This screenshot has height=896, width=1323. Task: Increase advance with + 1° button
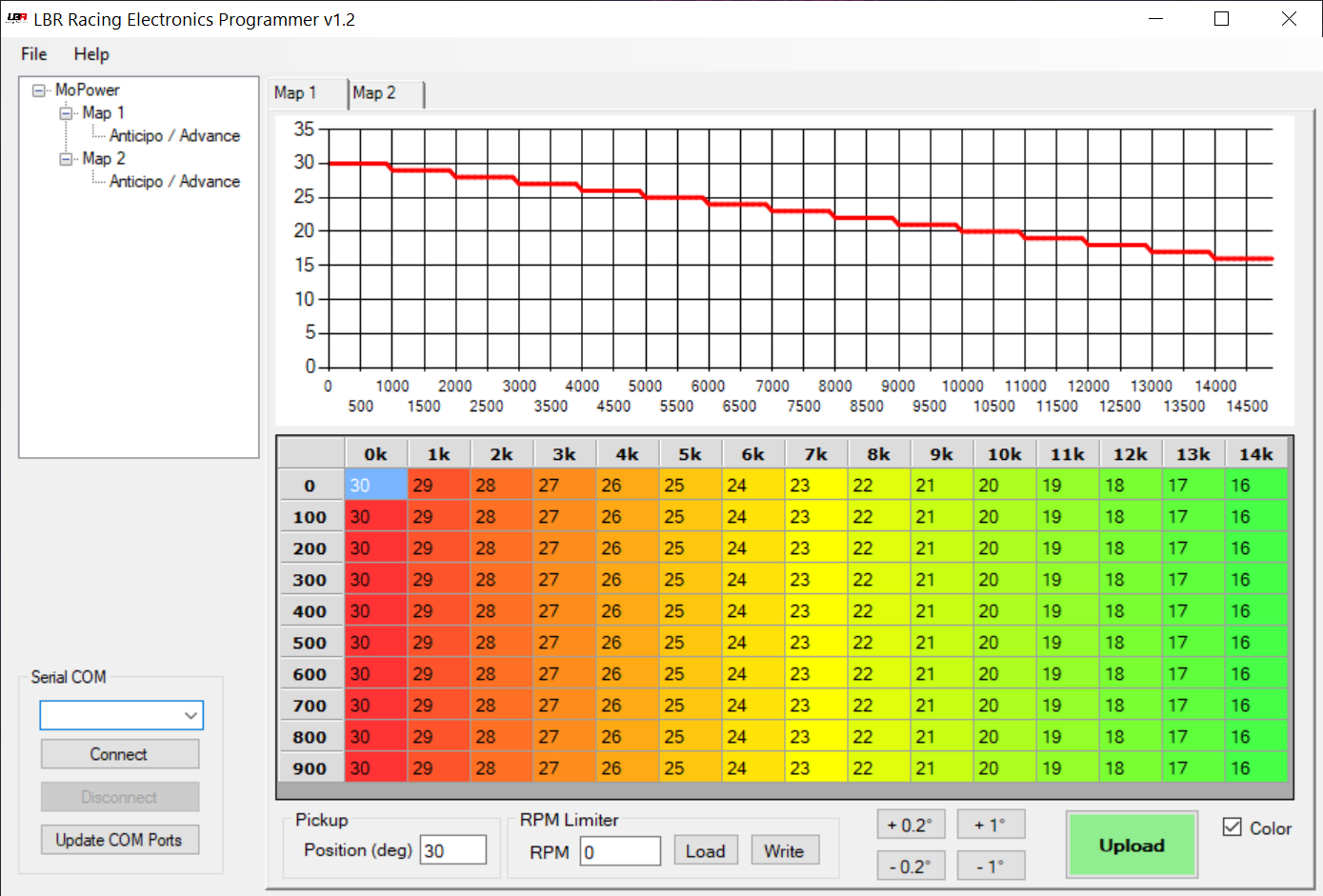coord(991,825)
